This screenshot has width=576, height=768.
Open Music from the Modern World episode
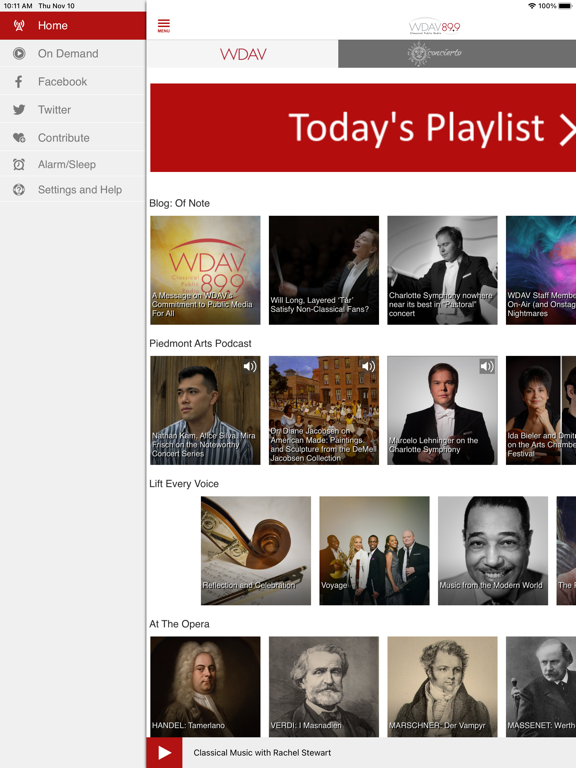(x=493, y=551)
